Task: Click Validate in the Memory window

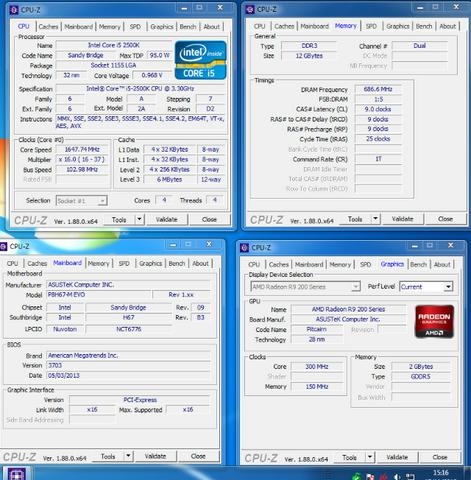Action: click(x=403, y=219)
